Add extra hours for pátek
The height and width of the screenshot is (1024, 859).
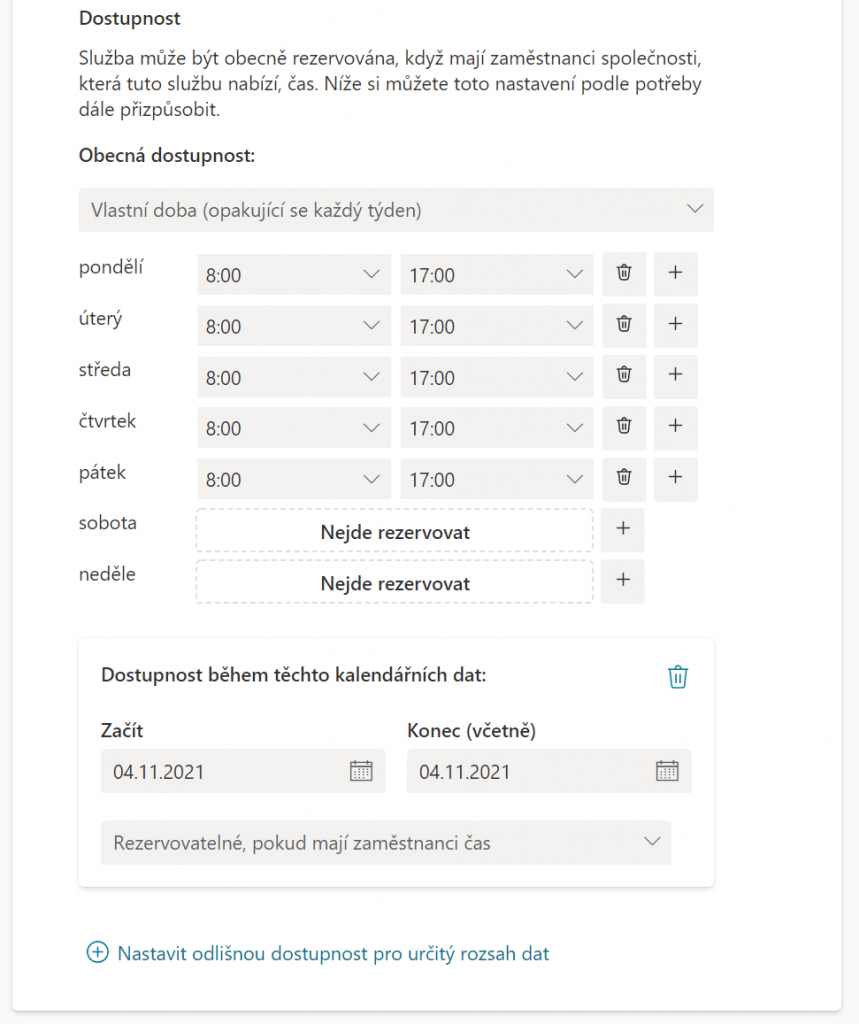point(675,479)
